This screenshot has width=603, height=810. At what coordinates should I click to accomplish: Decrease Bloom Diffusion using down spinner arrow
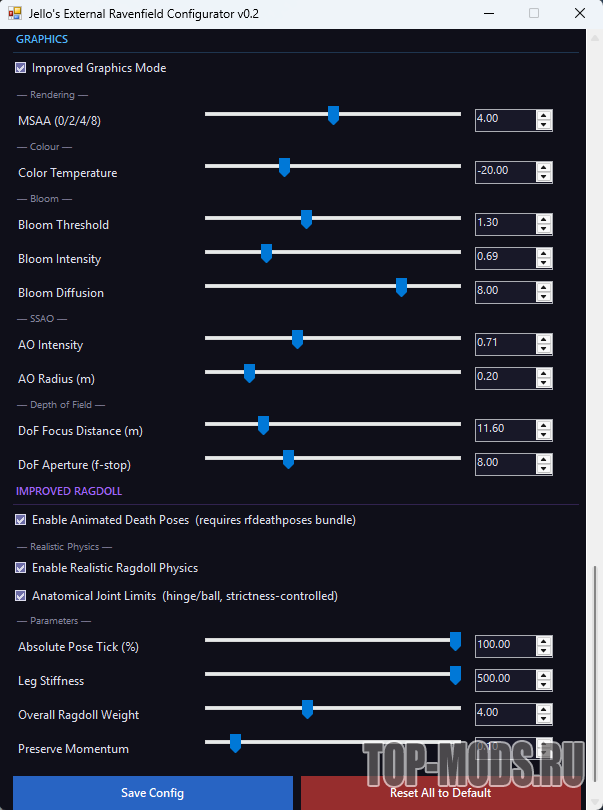pyautogui.click(x=543, y=297)
